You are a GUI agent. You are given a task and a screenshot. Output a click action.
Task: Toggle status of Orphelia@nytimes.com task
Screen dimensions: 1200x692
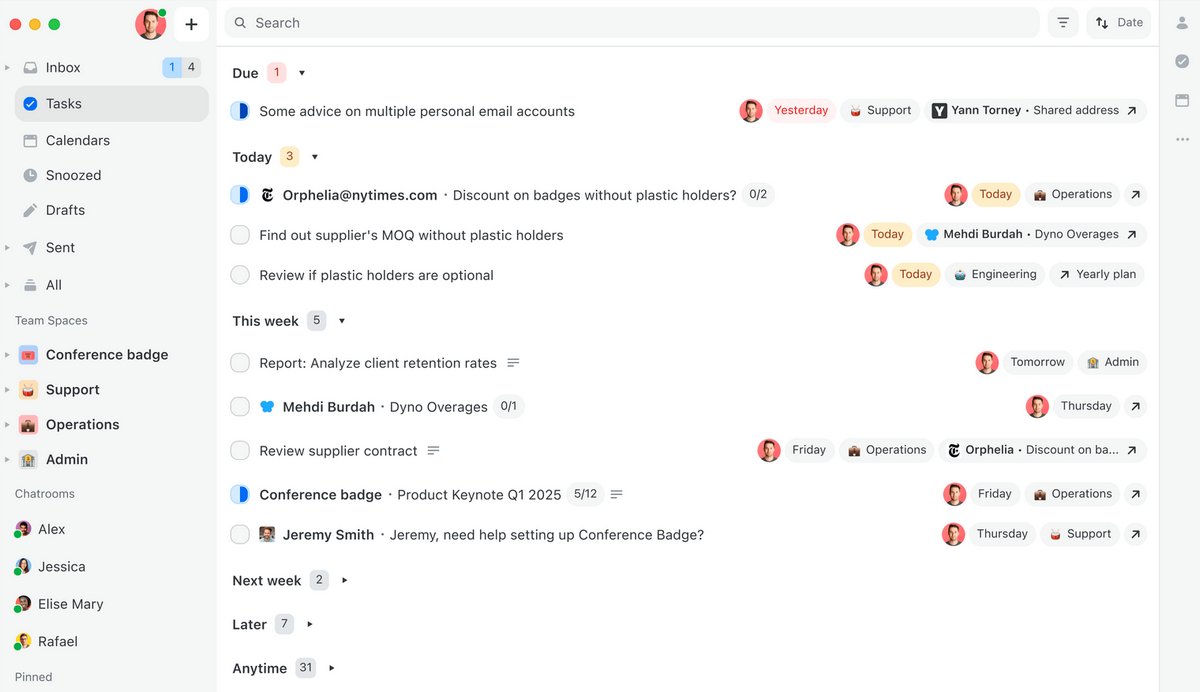coord(240,195)
